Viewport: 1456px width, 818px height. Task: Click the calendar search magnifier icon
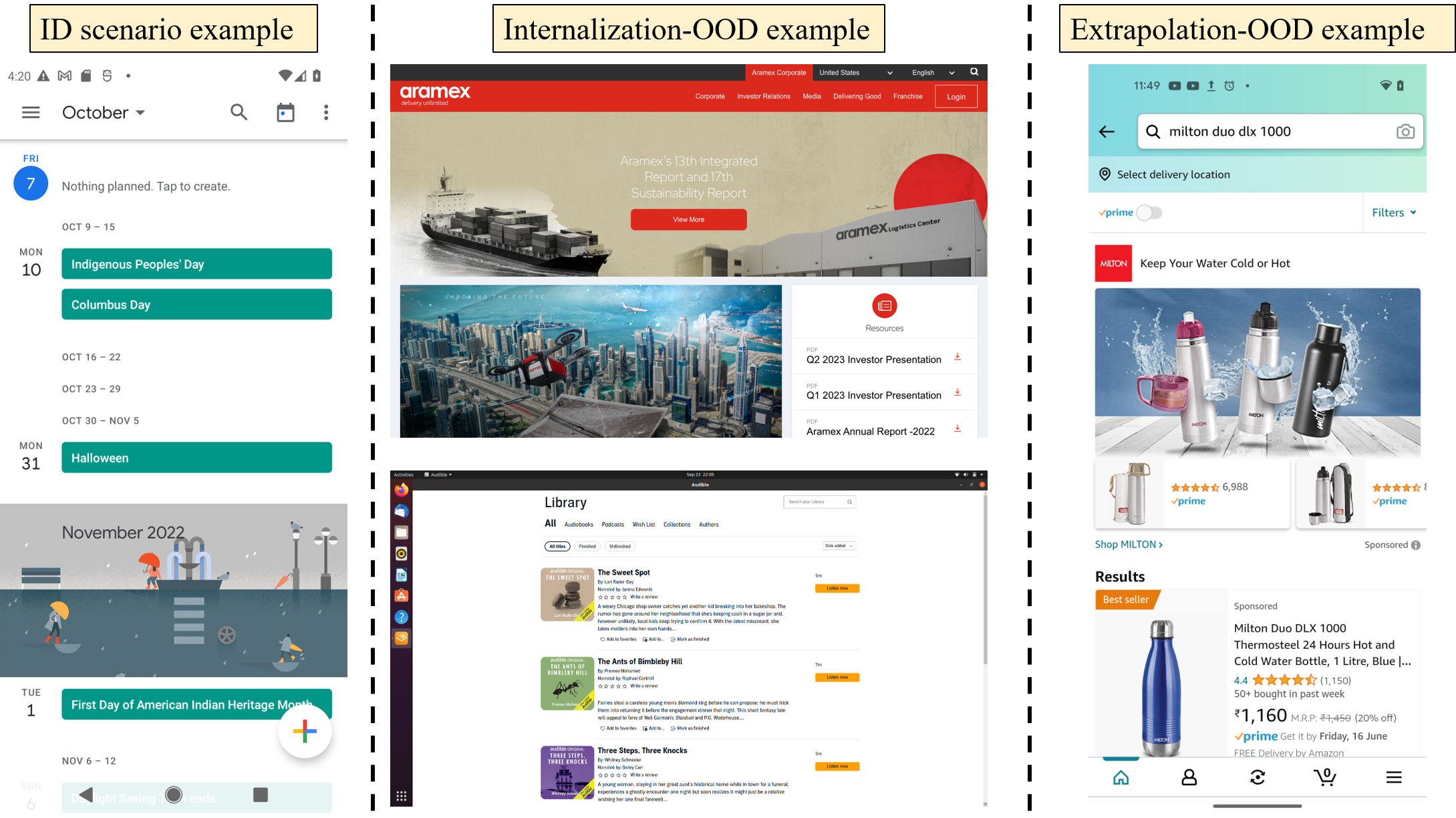[x=239, y=112]
